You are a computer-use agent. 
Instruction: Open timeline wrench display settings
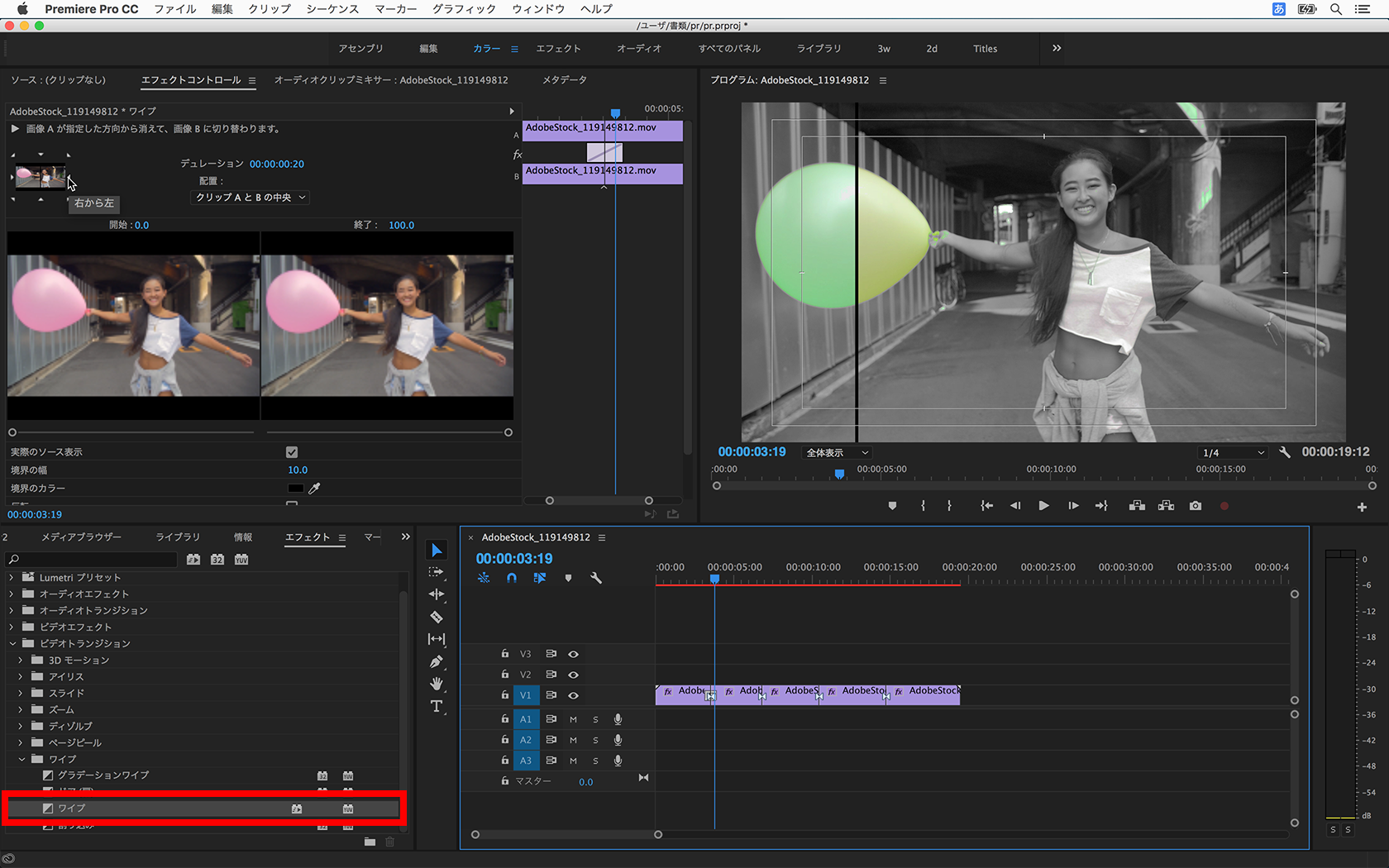[596, 578]
